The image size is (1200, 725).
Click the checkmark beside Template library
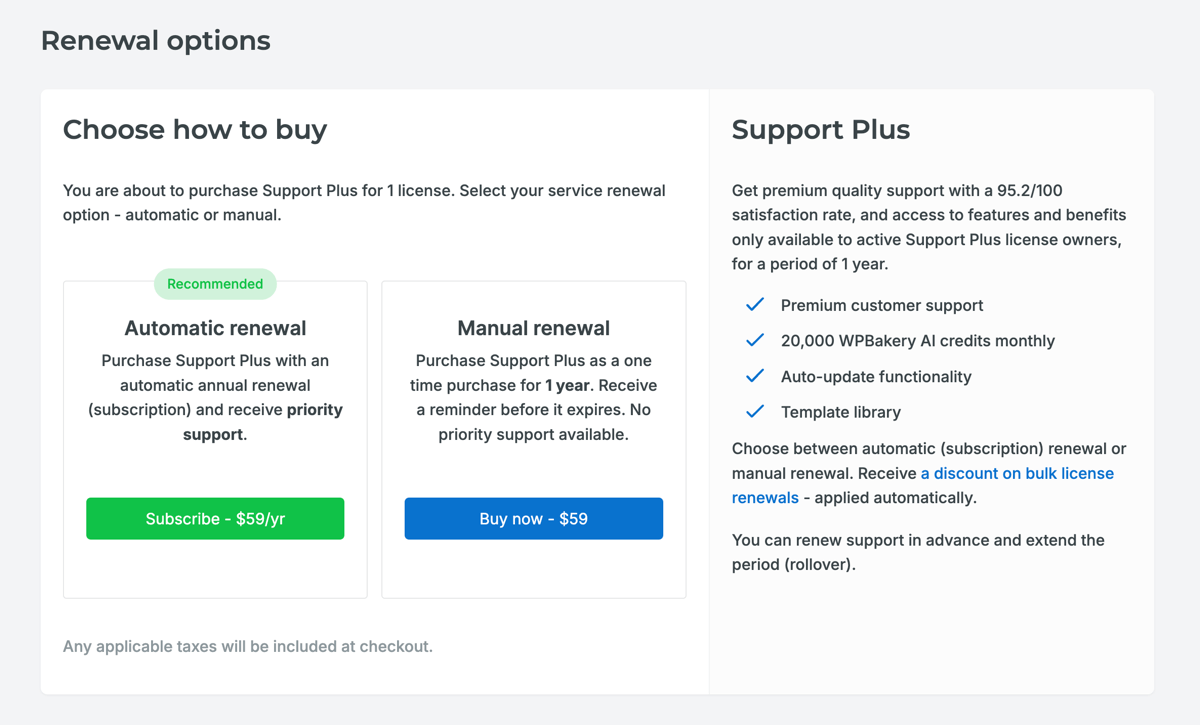755,412
